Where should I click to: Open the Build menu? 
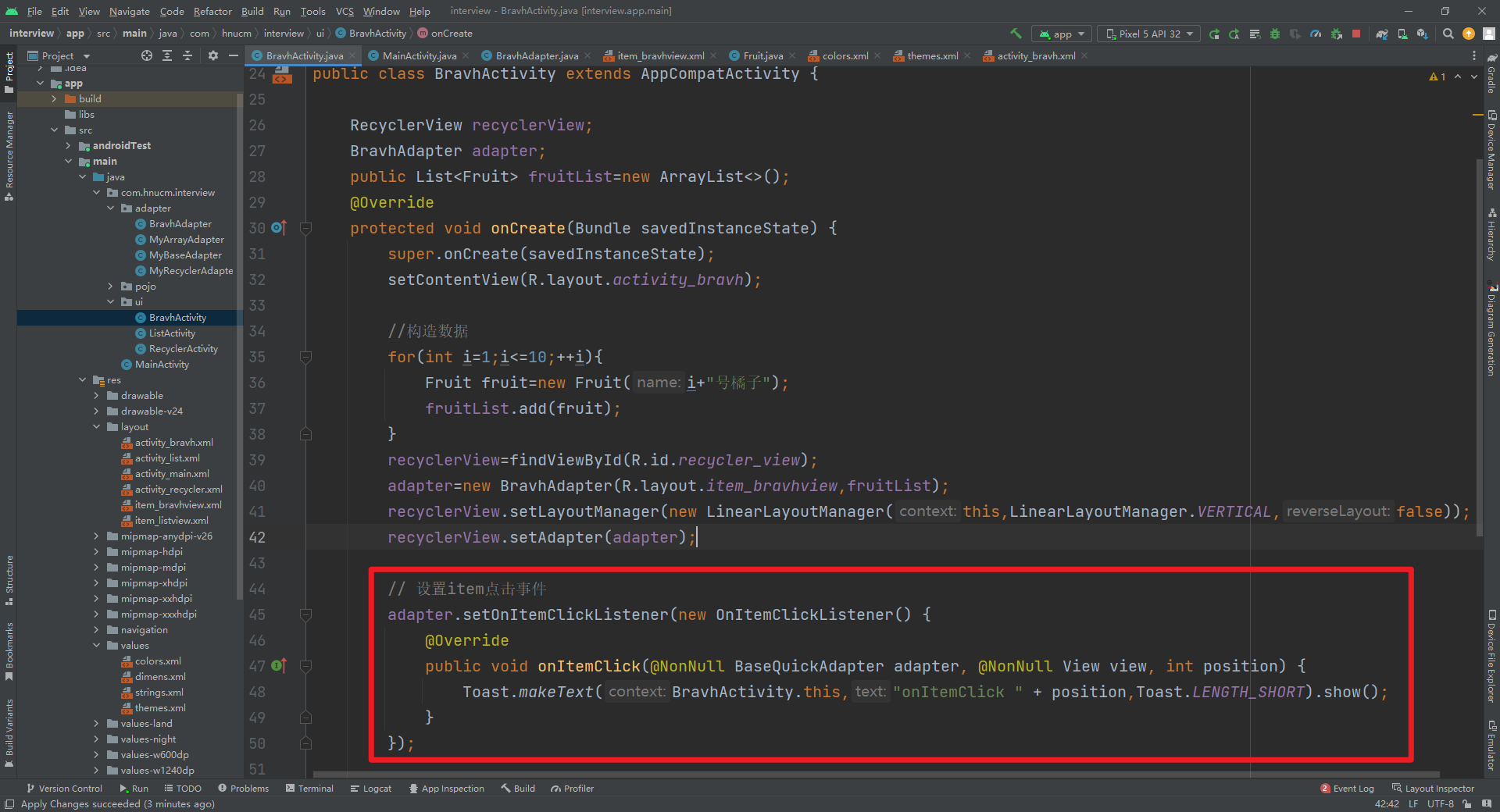252,11
